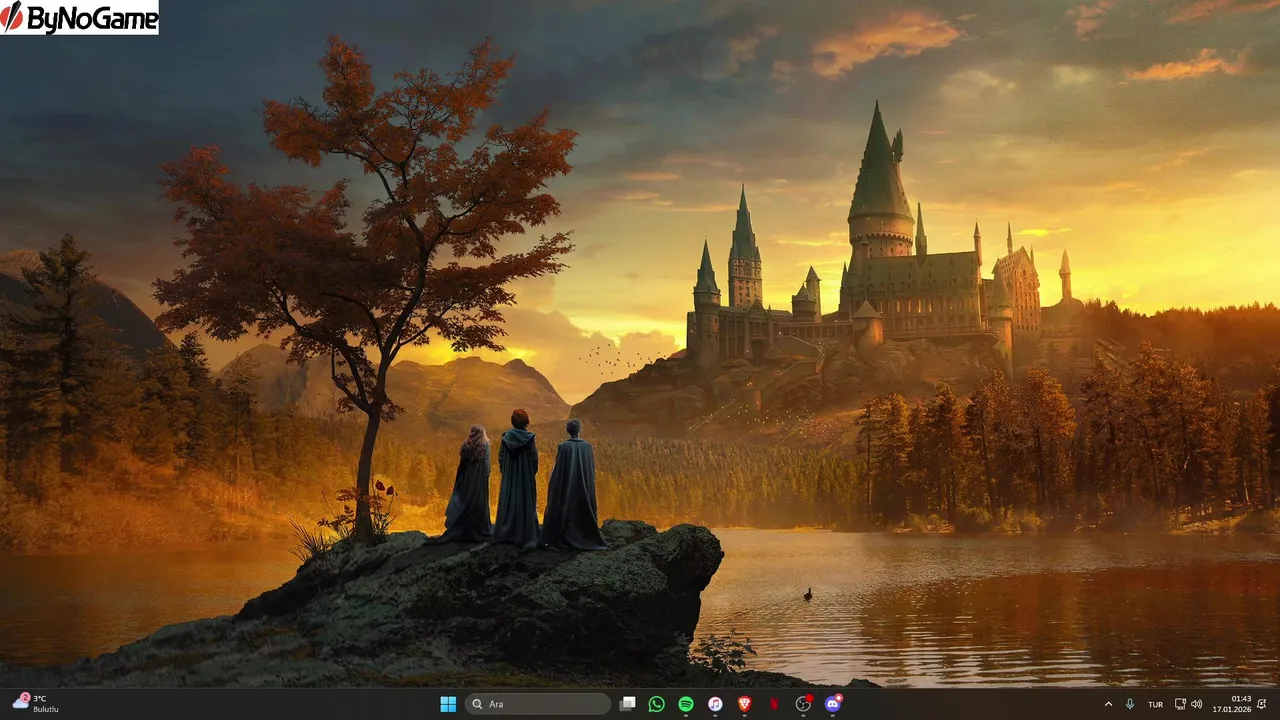Open the Windows Start menu
The image size is (1280, 720).
pyautogui.click(x=448, y=704)
